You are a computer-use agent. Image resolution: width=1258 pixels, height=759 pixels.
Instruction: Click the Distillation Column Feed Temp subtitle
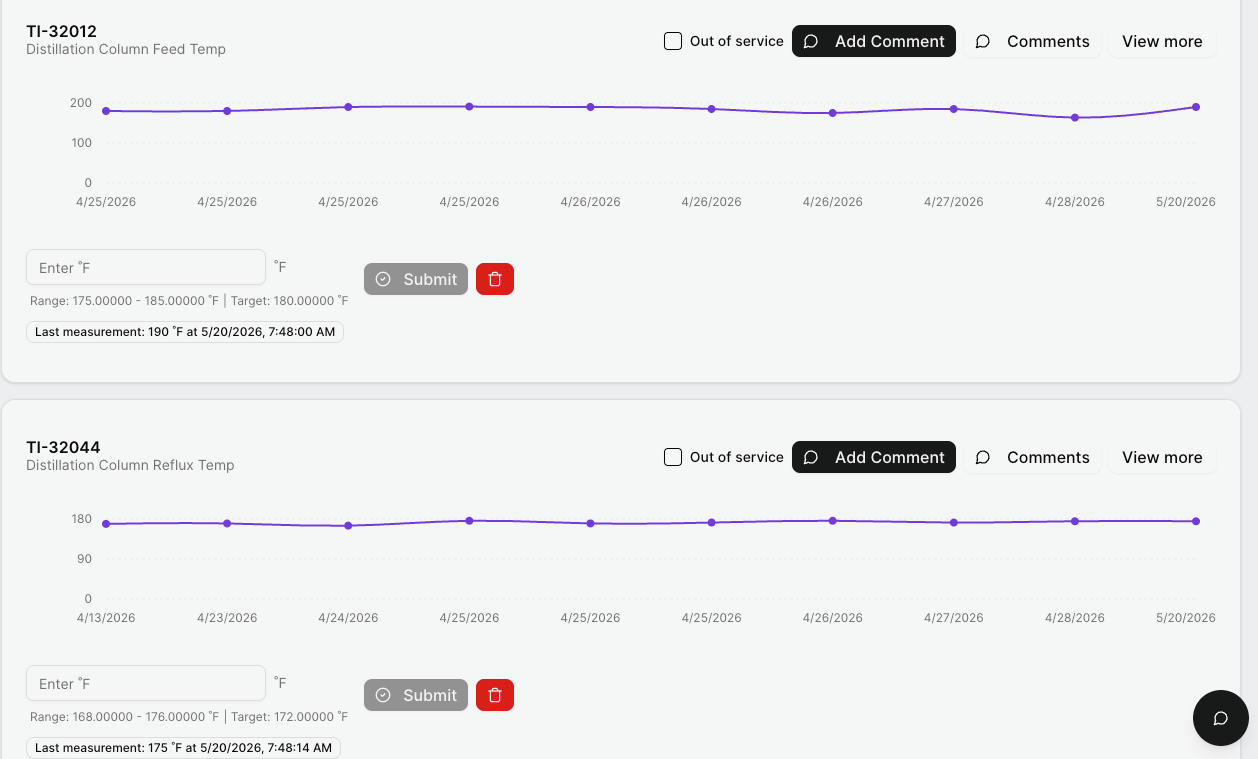pos(126,49)
